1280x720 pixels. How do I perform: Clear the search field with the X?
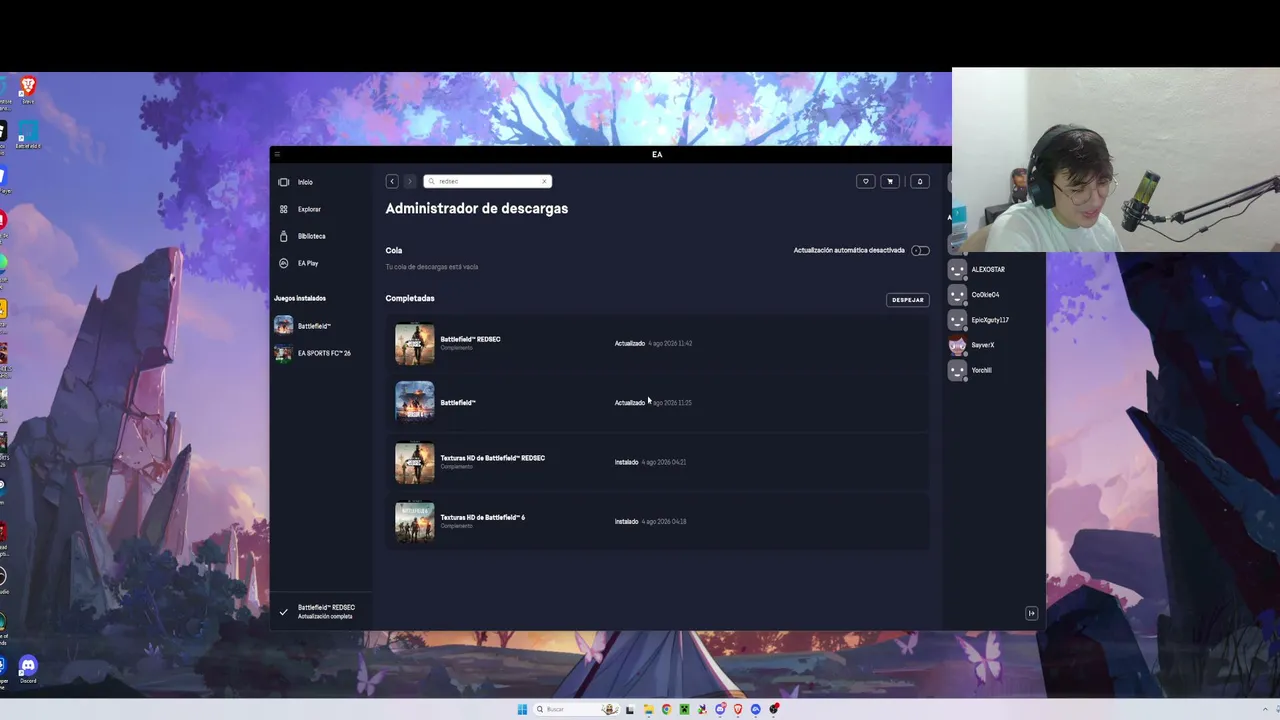point(544,181)
